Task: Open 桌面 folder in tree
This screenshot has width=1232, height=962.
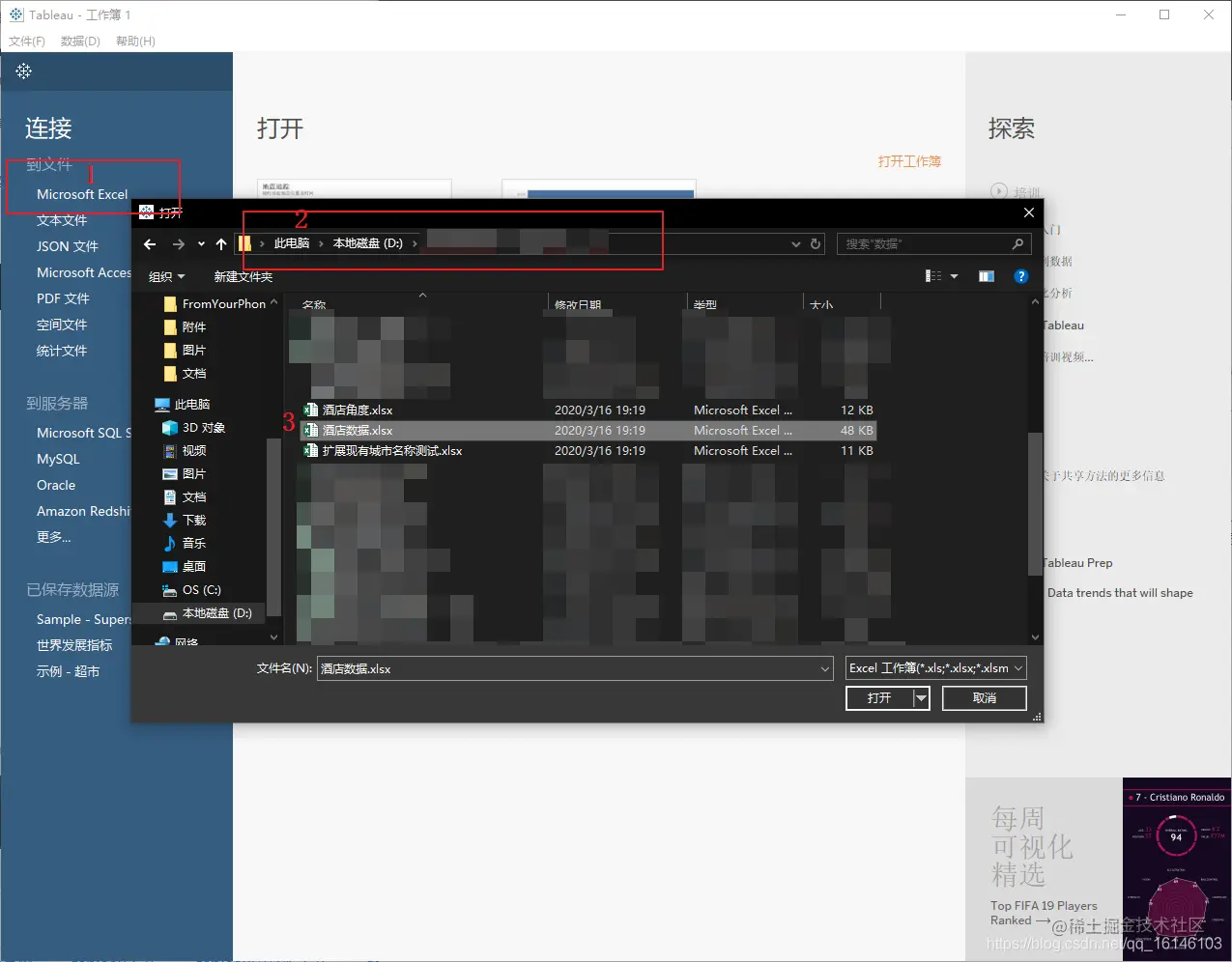Action: tap(185, 567)
